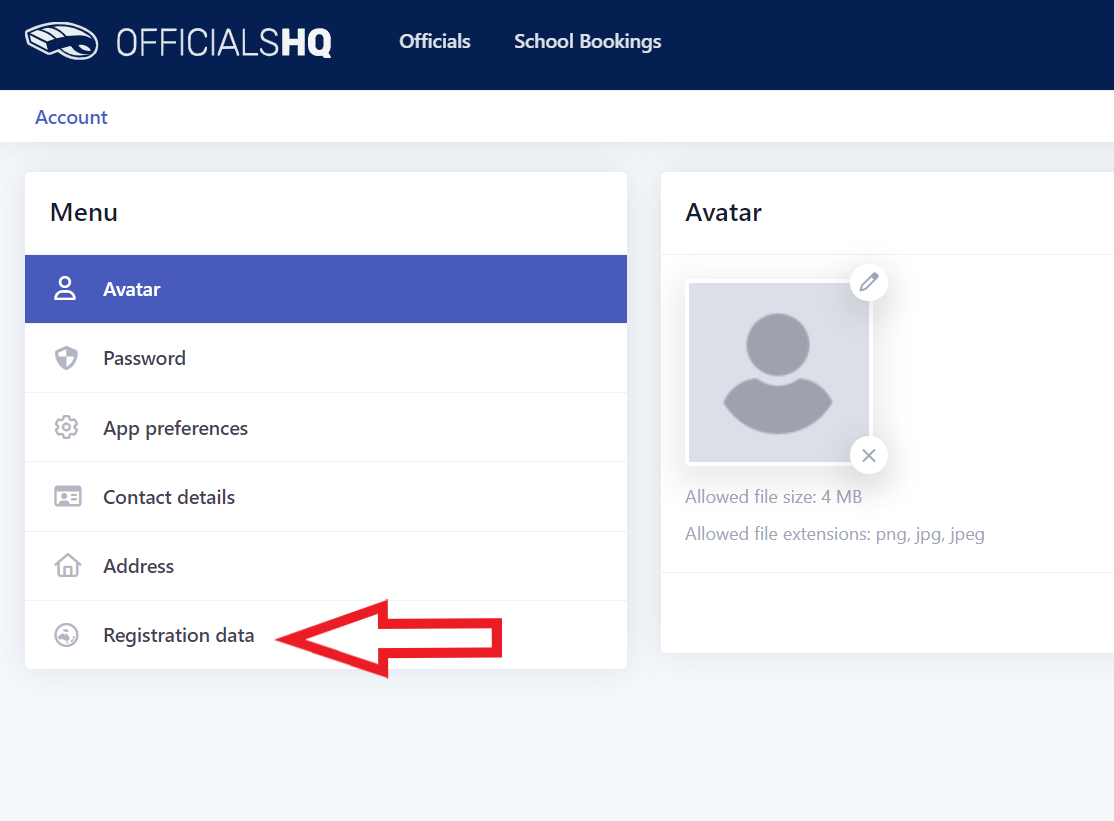This screenshot has width=1114, height=821.
Task: Click the OfficialsHQ whistle logo icon
Action: pyautogui.click(x=61, y=41)
